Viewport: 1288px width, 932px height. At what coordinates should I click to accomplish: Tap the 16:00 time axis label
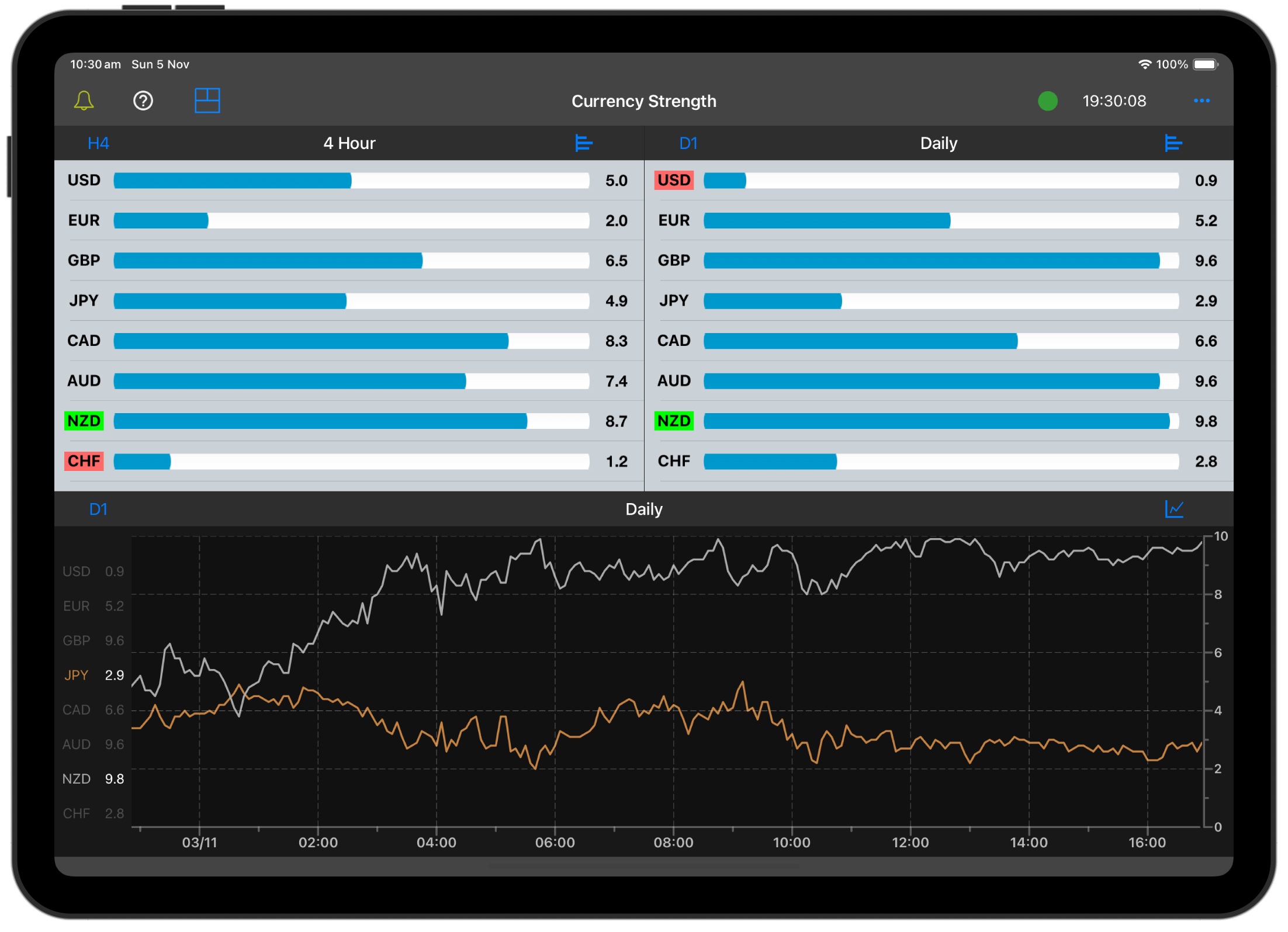pos(1147,842)
